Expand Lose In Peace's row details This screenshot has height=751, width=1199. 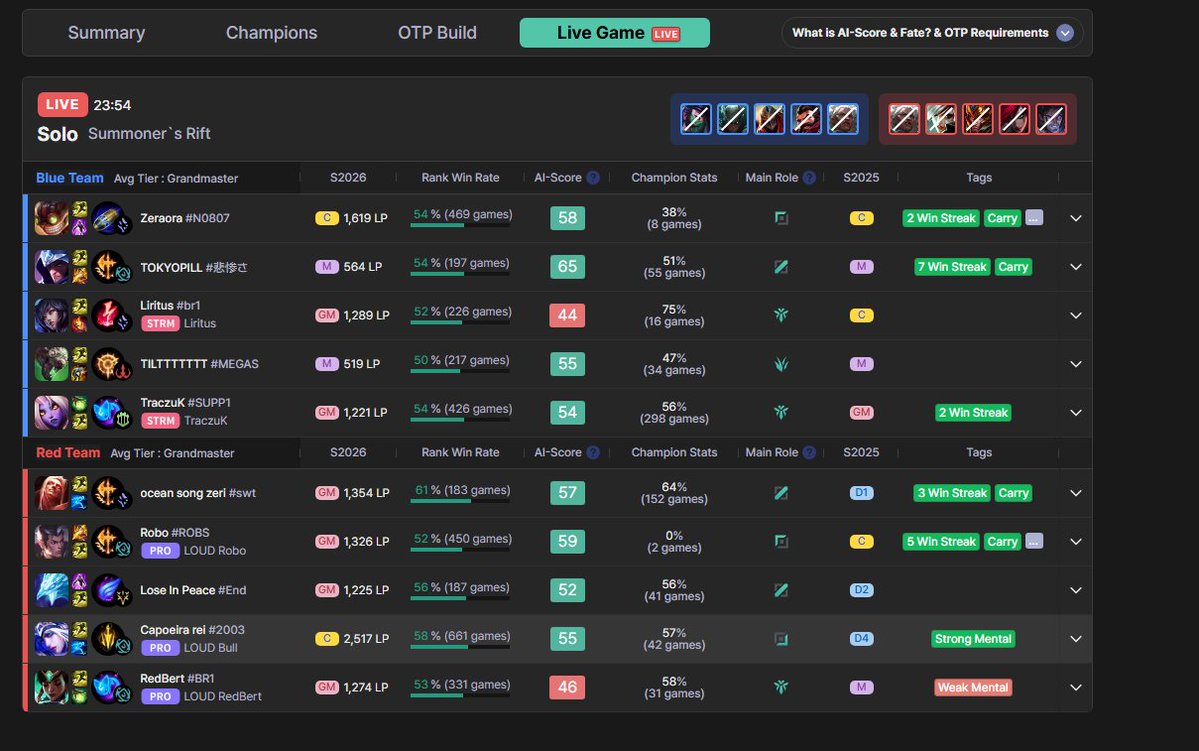[1075, 590]
